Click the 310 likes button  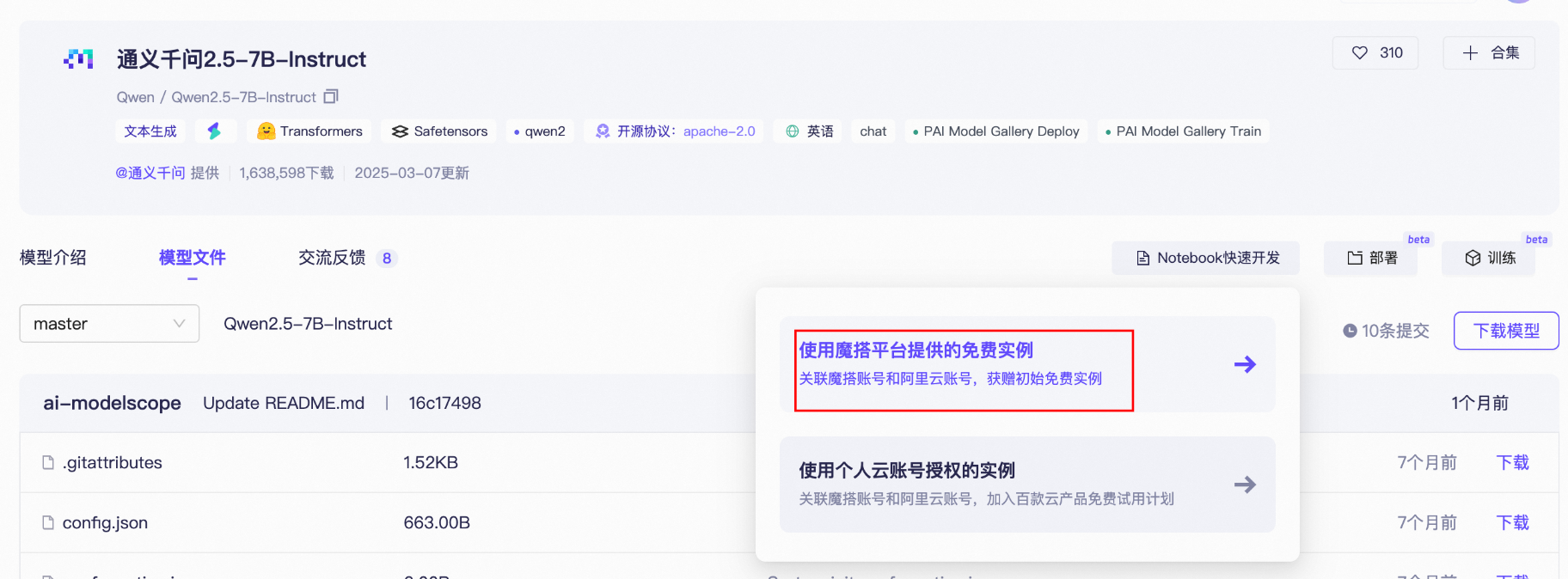coord(1375,52)
